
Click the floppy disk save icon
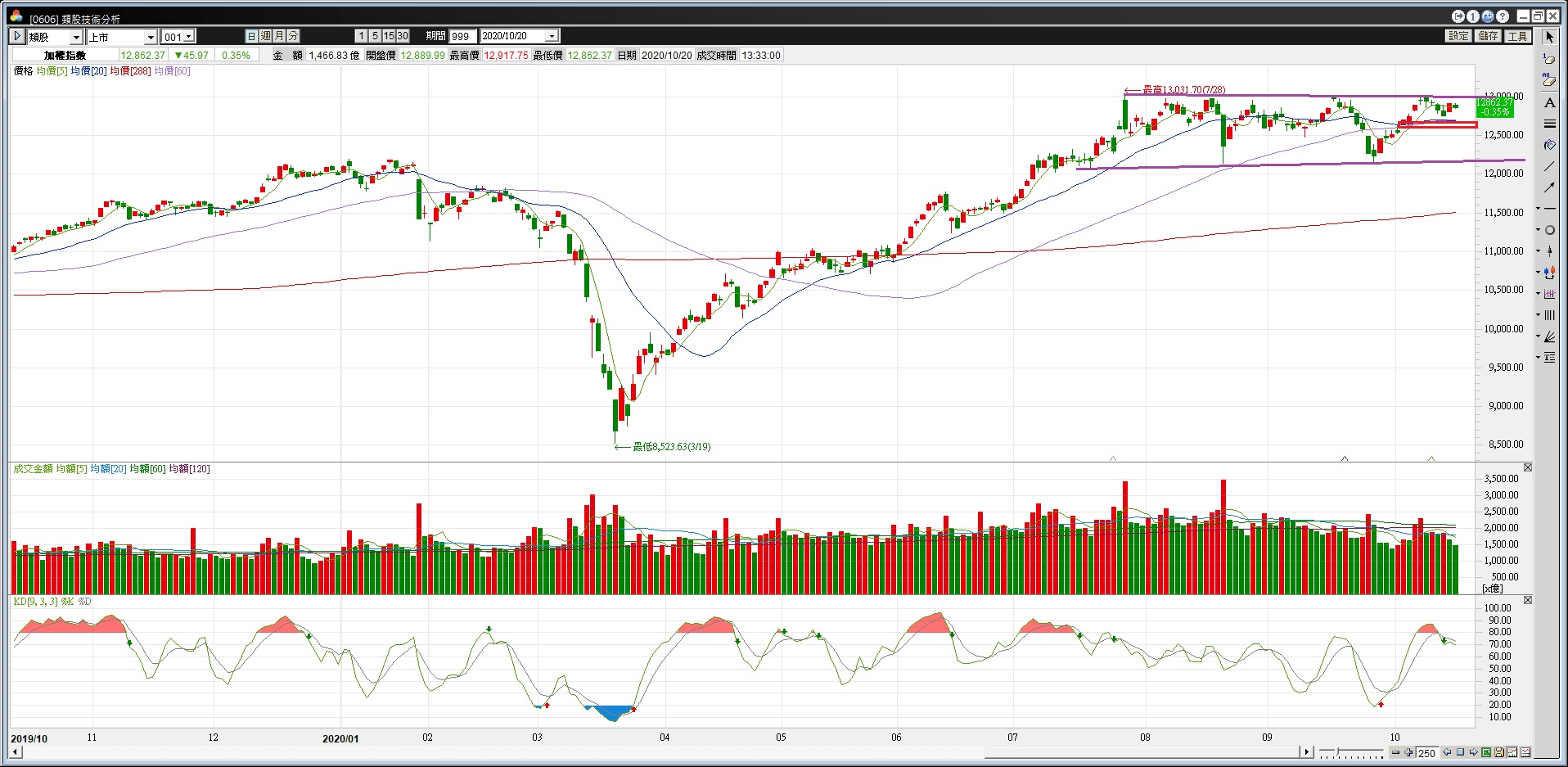(x=1499, y=752)
